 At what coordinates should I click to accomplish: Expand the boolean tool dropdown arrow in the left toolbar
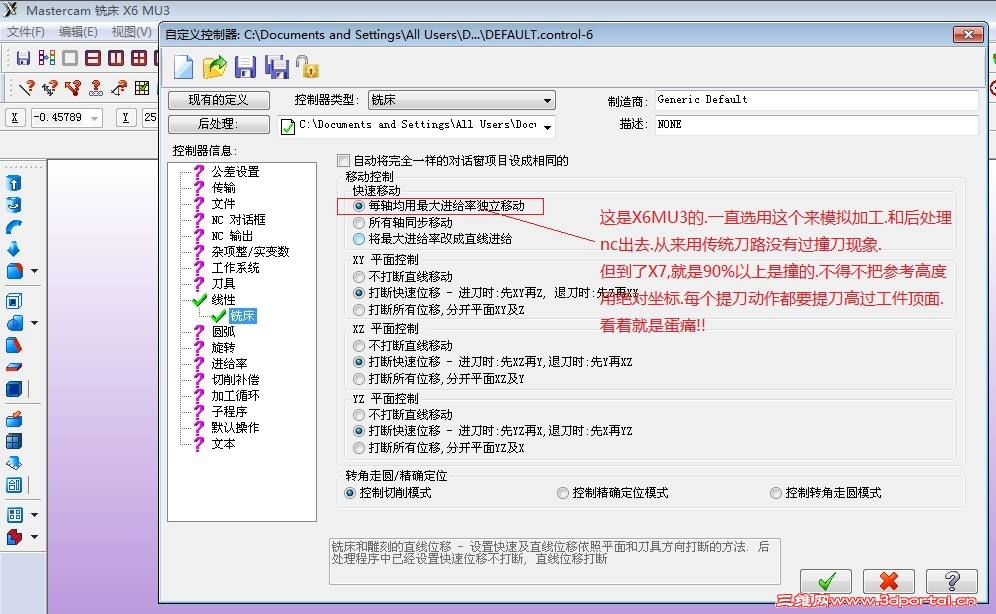34,323
